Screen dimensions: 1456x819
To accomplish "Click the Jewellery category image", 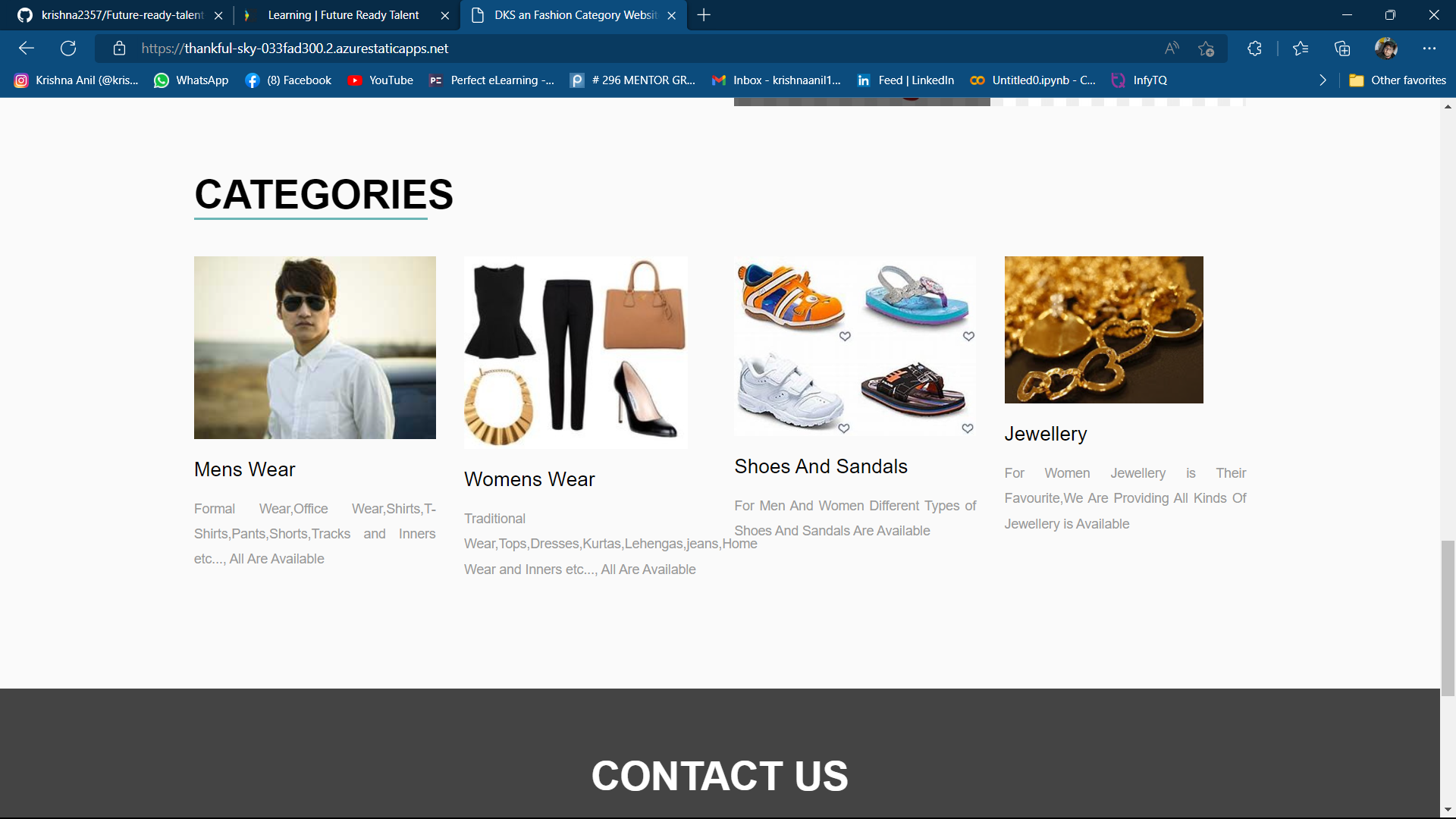I will (x=1103, y=330).
